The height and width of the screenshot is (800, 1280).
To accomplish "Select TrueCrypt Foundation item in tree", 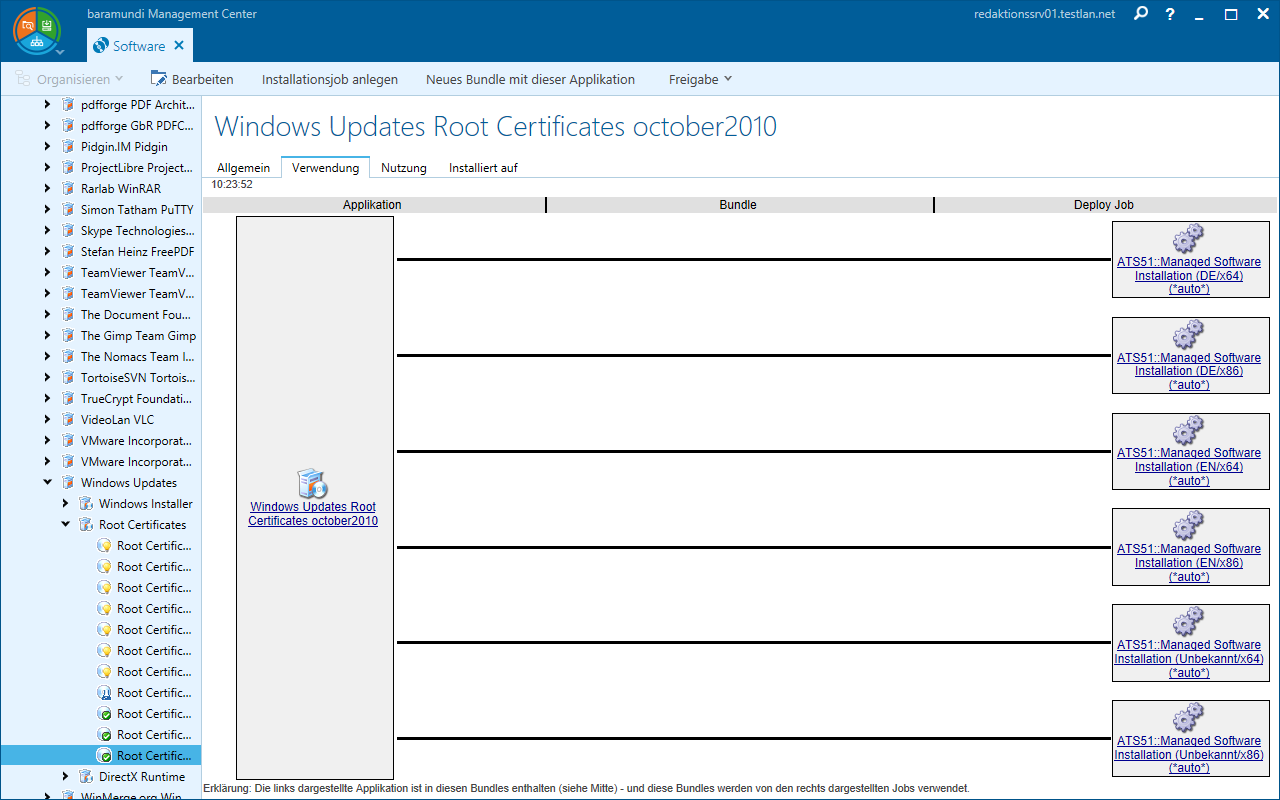I will click(x=138, y=399).
